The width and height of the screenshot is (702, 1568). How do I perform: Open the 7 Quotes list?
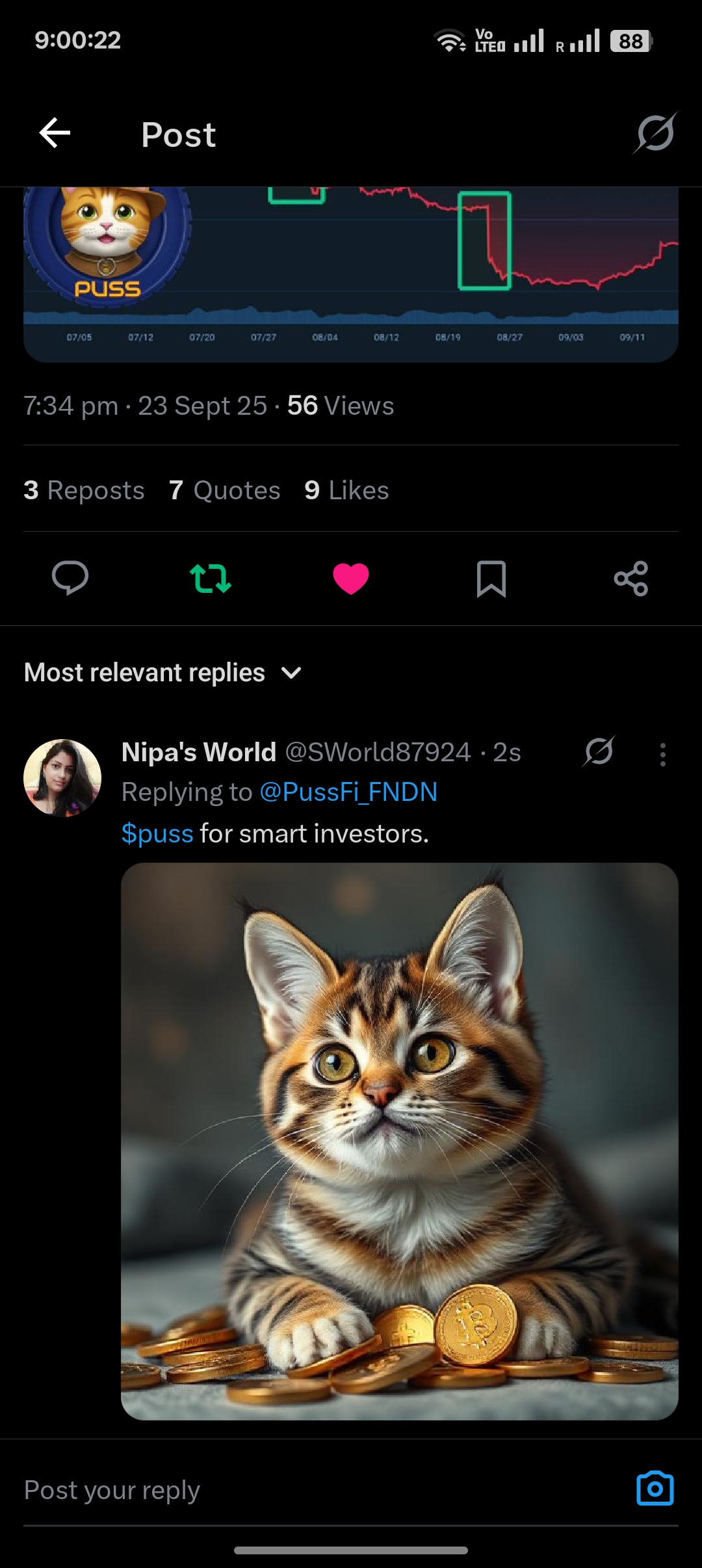coord(224,490)
